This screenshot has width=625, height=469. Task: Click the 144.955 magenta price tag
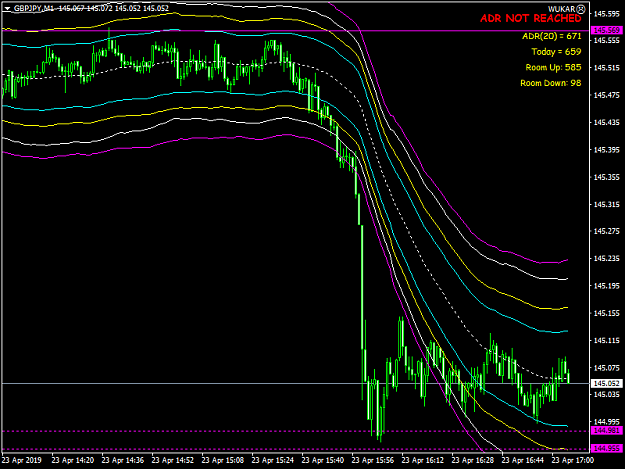click(x=606, y=449)
